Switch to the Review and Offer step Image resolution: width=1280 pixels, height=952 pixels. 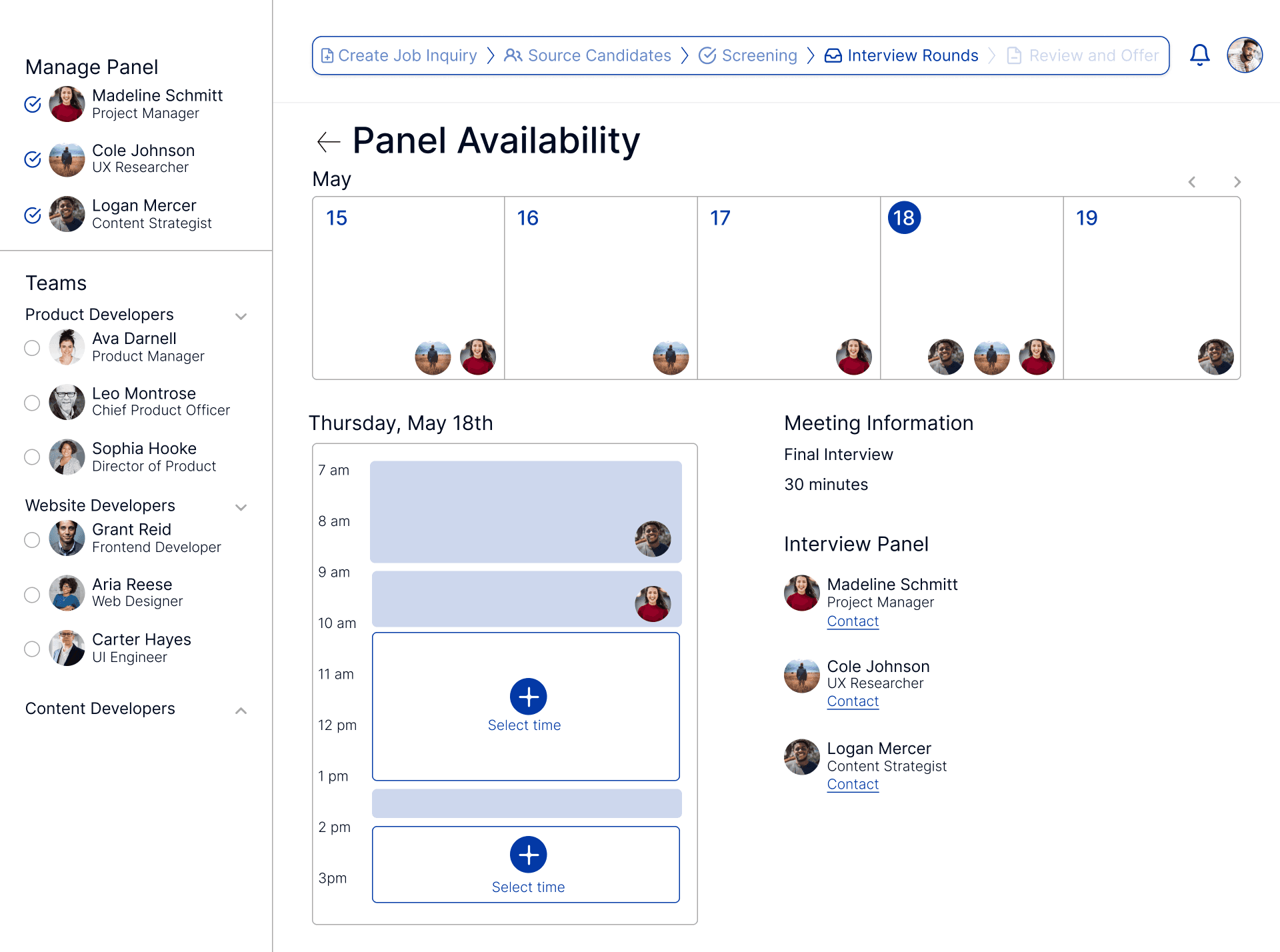coord(1093,55)
